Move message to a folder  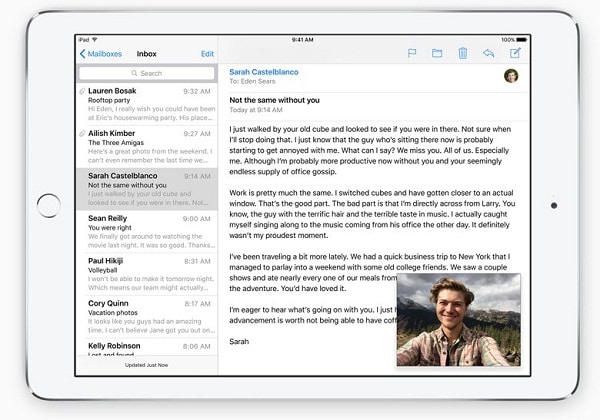pyautogui.click(x=437, y=53)
